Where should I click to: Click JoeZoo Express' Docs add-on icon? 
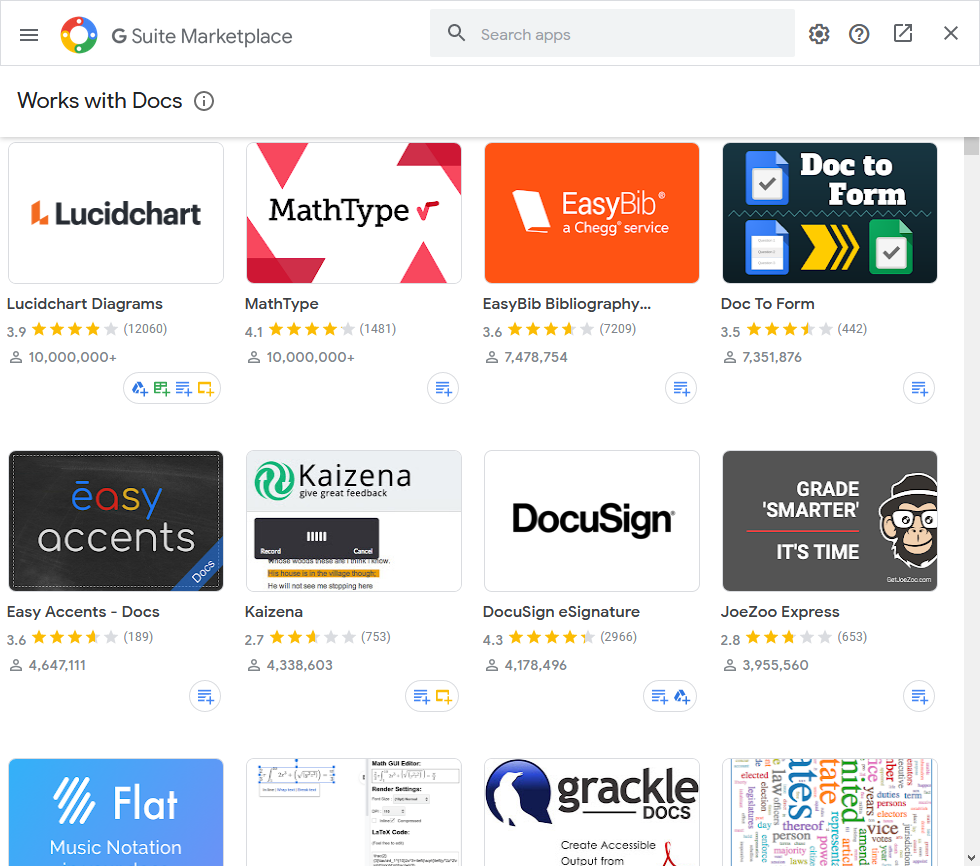(919, 697)
